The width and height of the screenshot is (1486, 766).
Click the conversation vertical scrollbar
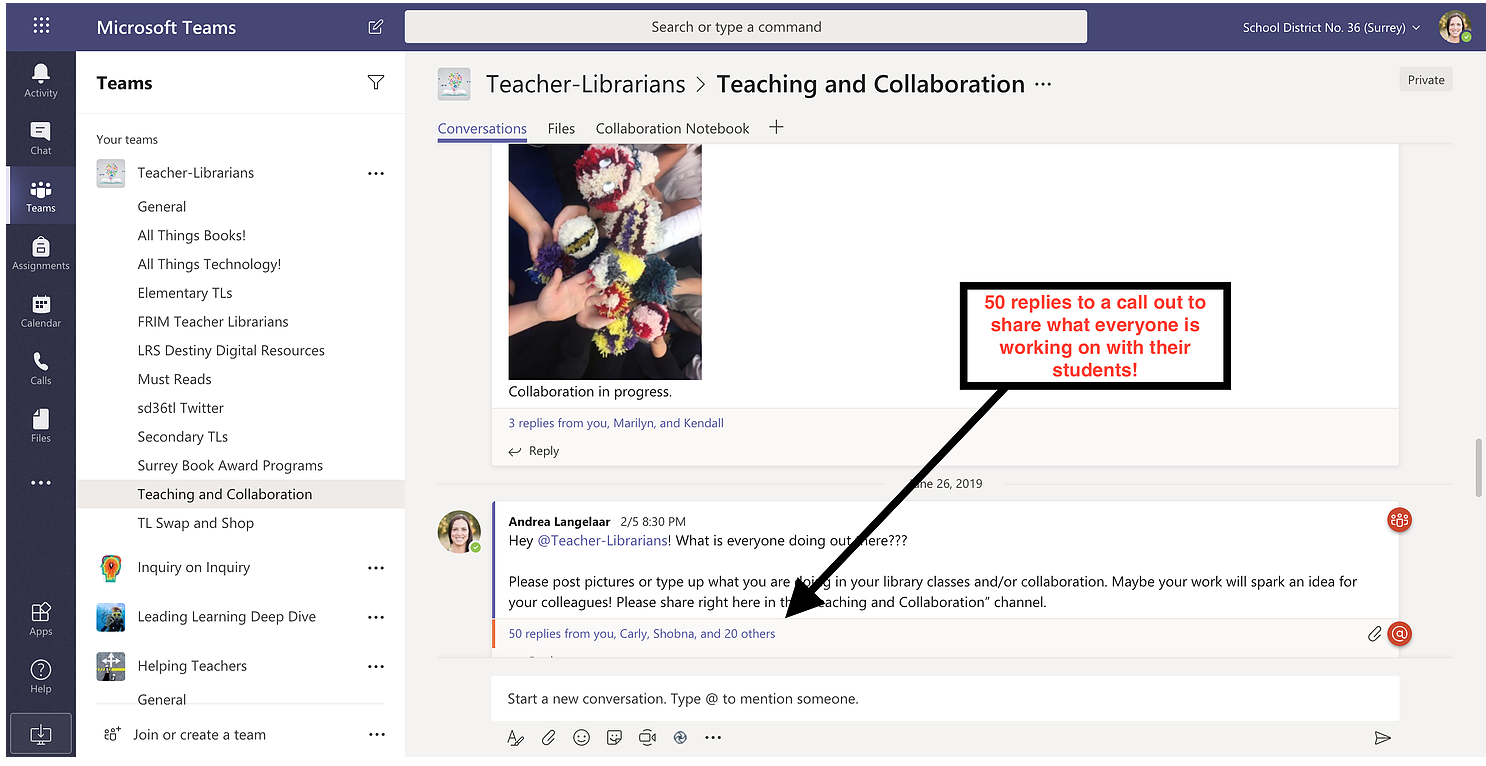pyautogui.click(x=1479, y=467)
